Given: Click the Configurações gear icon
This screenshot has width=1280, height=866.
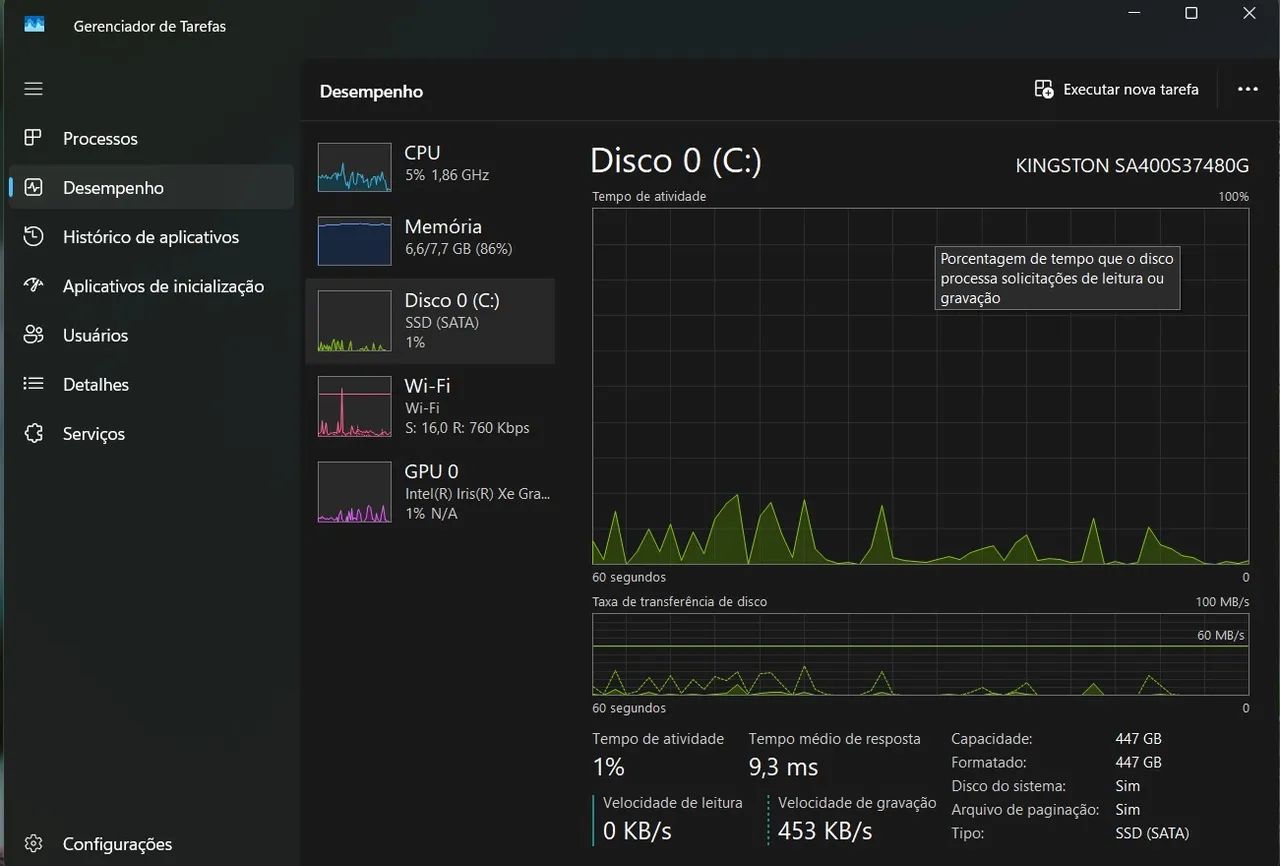Looking at the screenshot, I should click(33, 844).
